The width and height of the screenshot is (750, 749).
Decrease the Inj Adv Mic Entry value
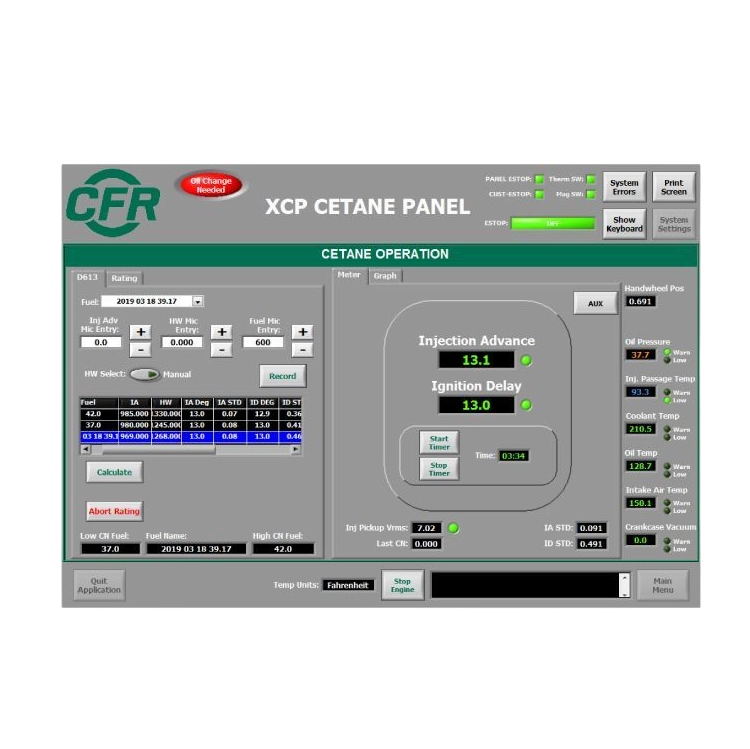click(x=141, y=350)
